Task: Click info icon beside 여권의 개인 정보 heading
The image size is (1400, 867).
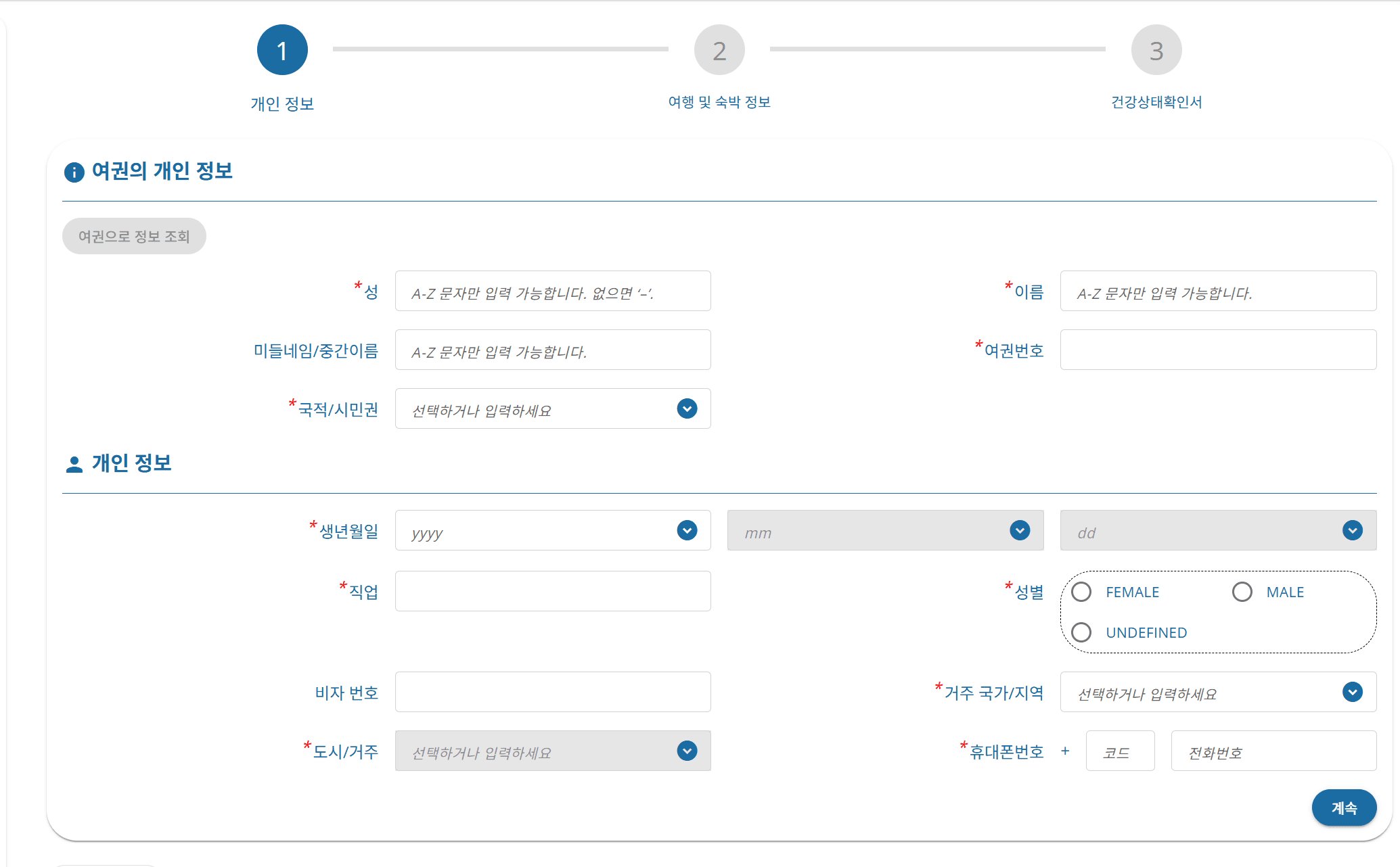Action: 74,172
